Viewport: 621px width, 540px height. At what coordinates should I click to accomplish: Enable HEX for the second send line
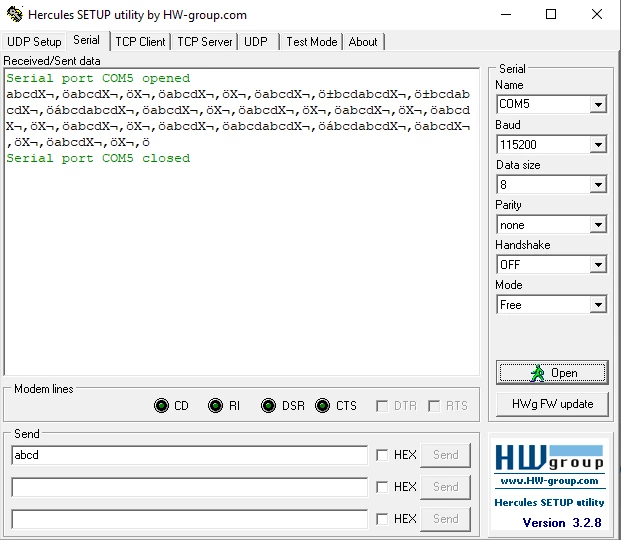click(x=382, y=487)
